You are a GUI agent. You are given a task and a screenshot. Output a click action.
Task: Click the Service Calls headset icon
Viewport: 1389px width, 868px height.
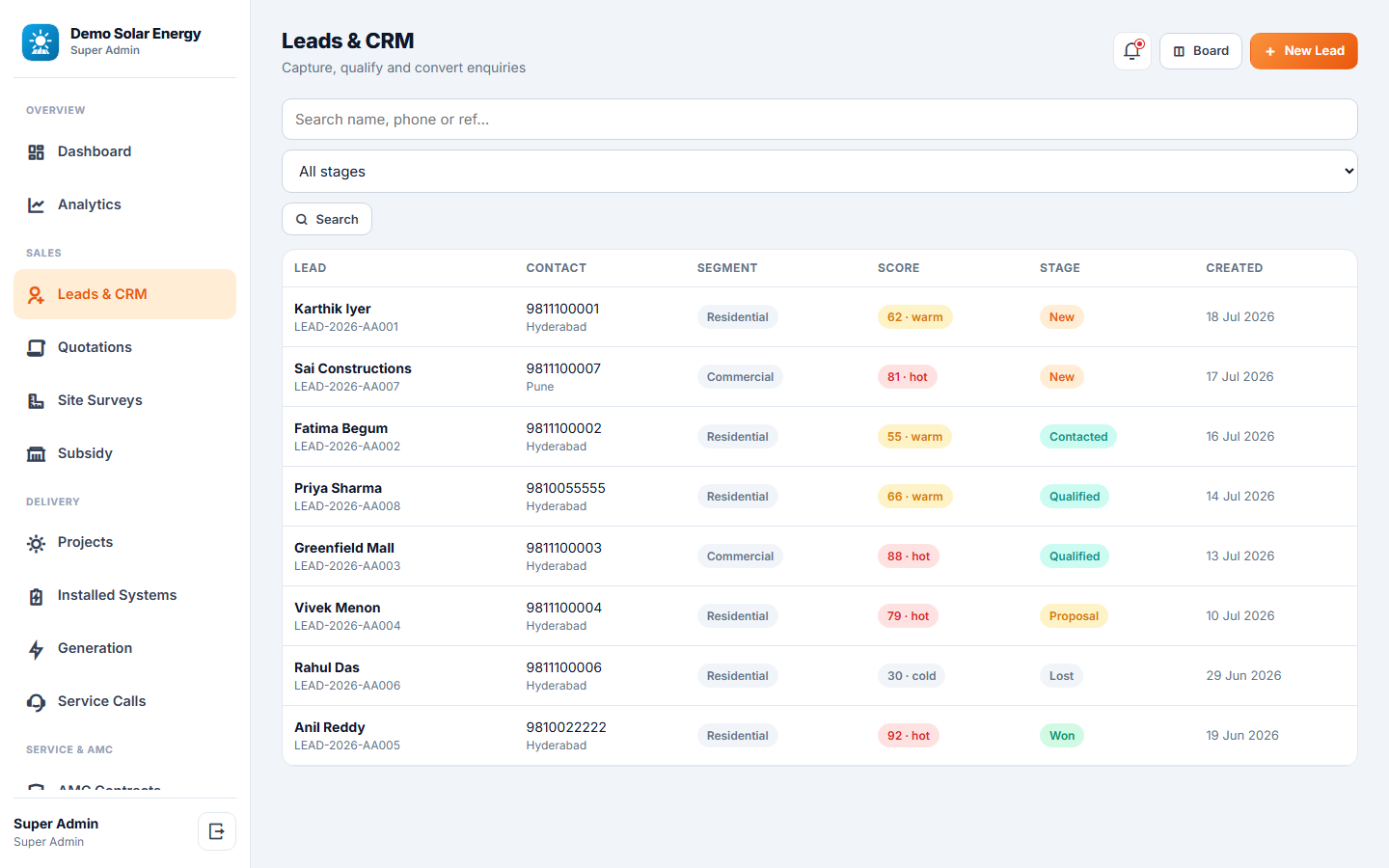(37, 702)
